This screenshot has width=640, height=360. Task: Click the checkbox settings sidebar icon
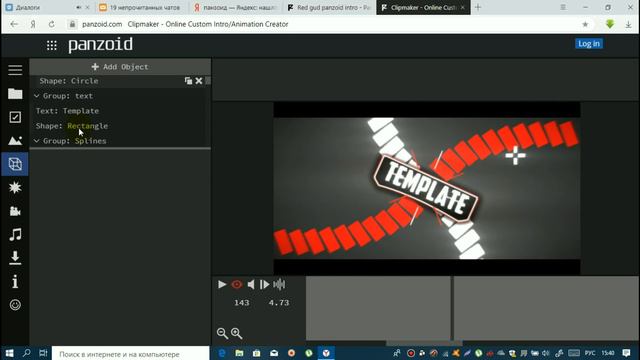(15, 117)
